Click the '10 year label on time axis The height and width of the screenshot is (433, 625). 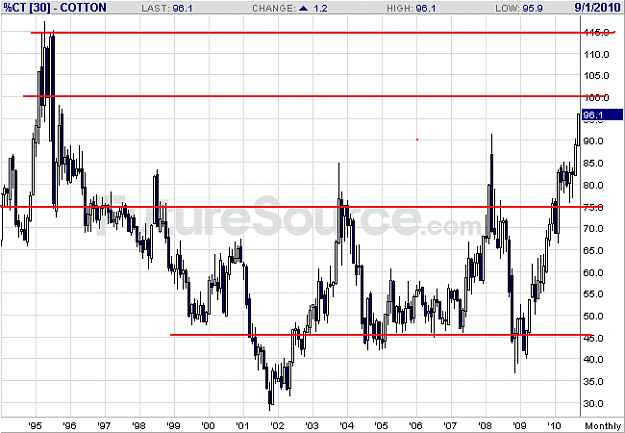coord(554,425)
